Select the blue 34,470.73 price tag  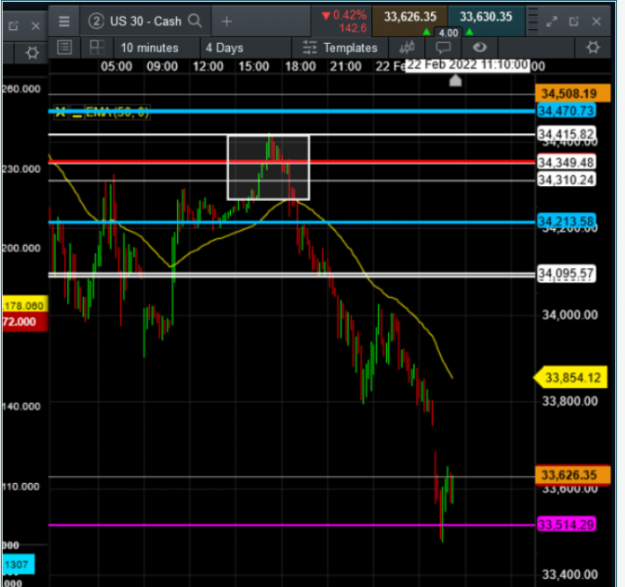tap(566, 110)
